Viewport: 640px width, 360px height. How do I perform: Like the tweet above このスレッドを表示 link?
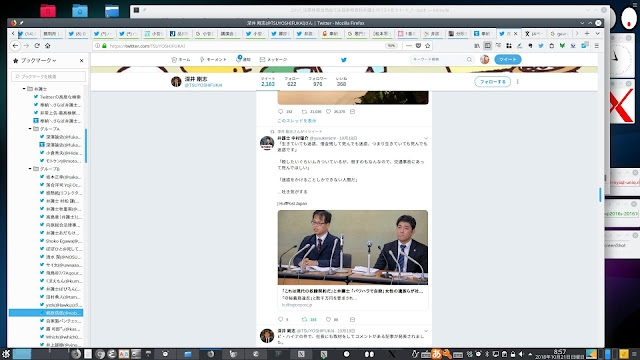click(x=328, y=111)
